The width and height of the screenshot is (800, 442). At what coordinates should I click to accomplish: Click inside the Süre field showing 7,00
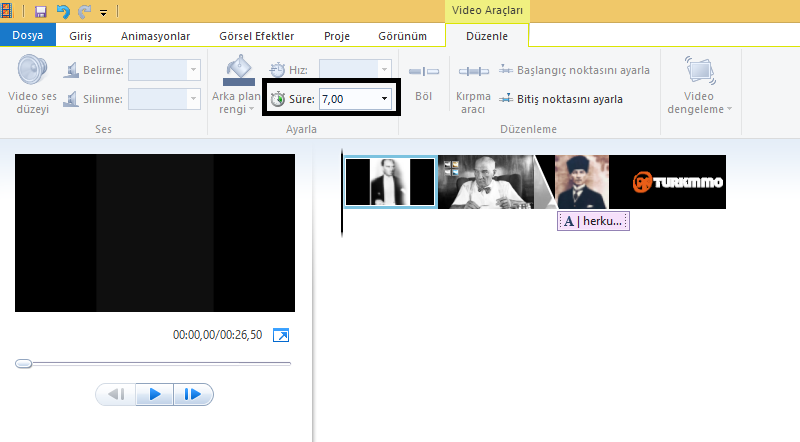click(348, 99)
